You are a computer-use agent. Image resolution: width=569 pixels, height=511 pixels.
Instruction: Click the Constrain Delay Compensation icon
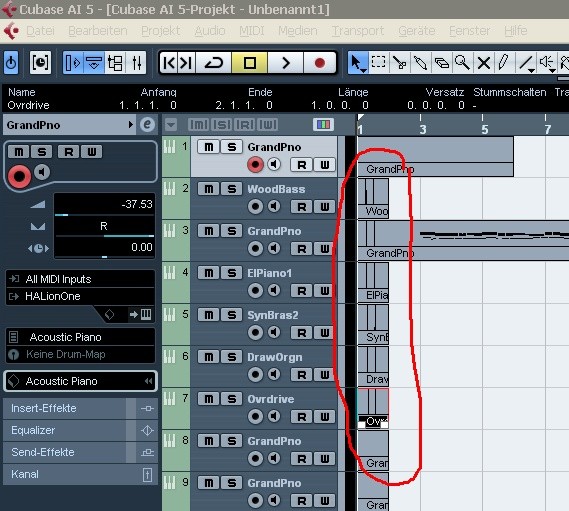coord(40,63)
